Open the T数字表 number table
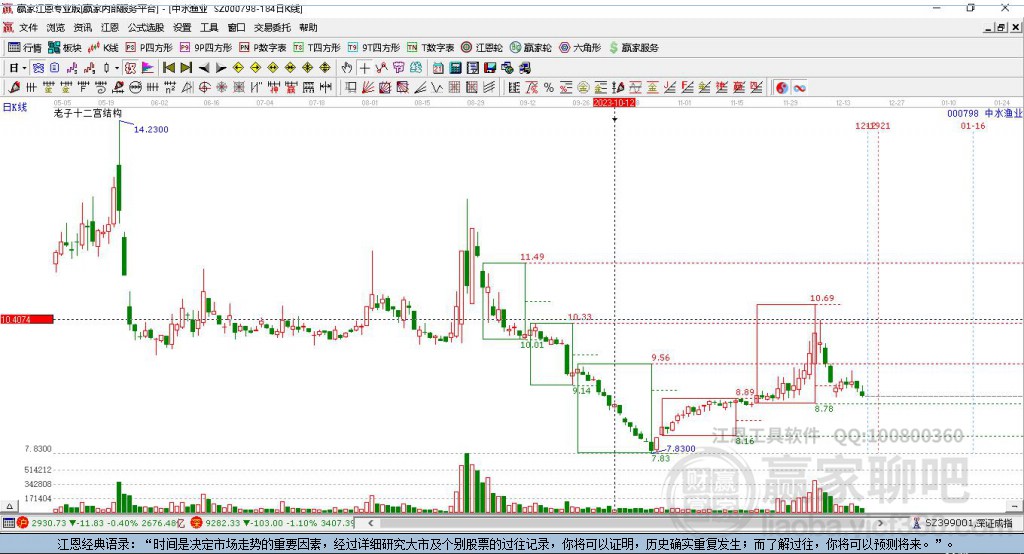Viewport: 1024px width, 554px height. (x=430, y=48)
